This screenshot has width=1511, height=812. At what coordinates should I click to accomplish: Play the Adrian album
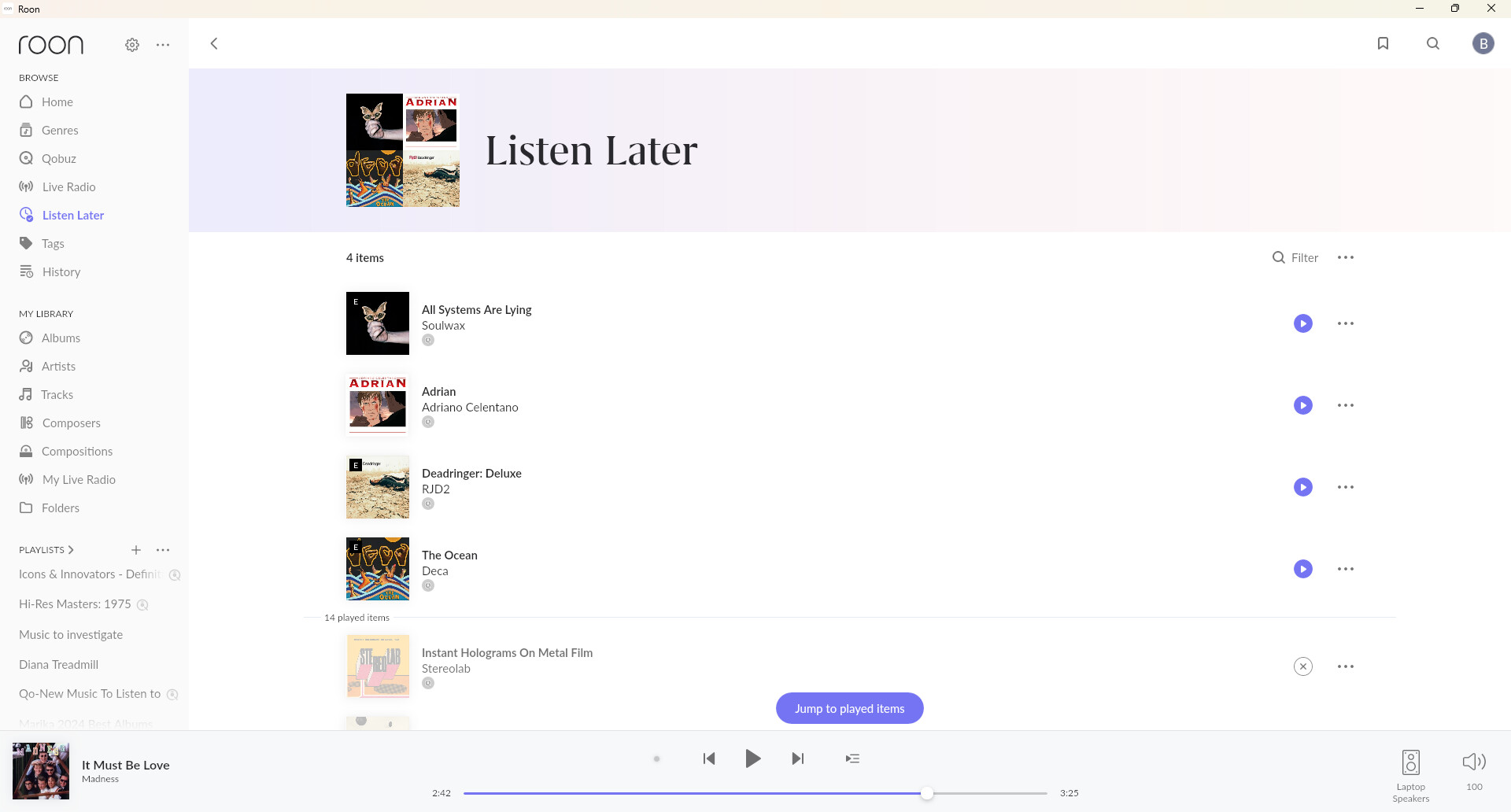tap(1303, 405)
